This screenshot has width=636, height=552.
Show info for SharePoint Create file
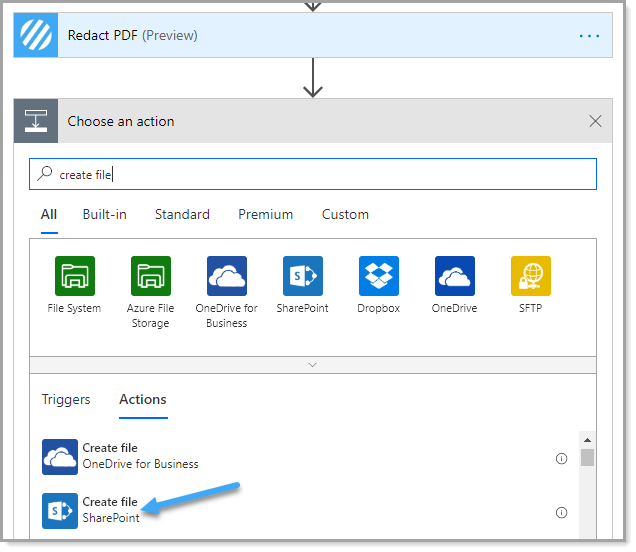[x=561, y=513]
